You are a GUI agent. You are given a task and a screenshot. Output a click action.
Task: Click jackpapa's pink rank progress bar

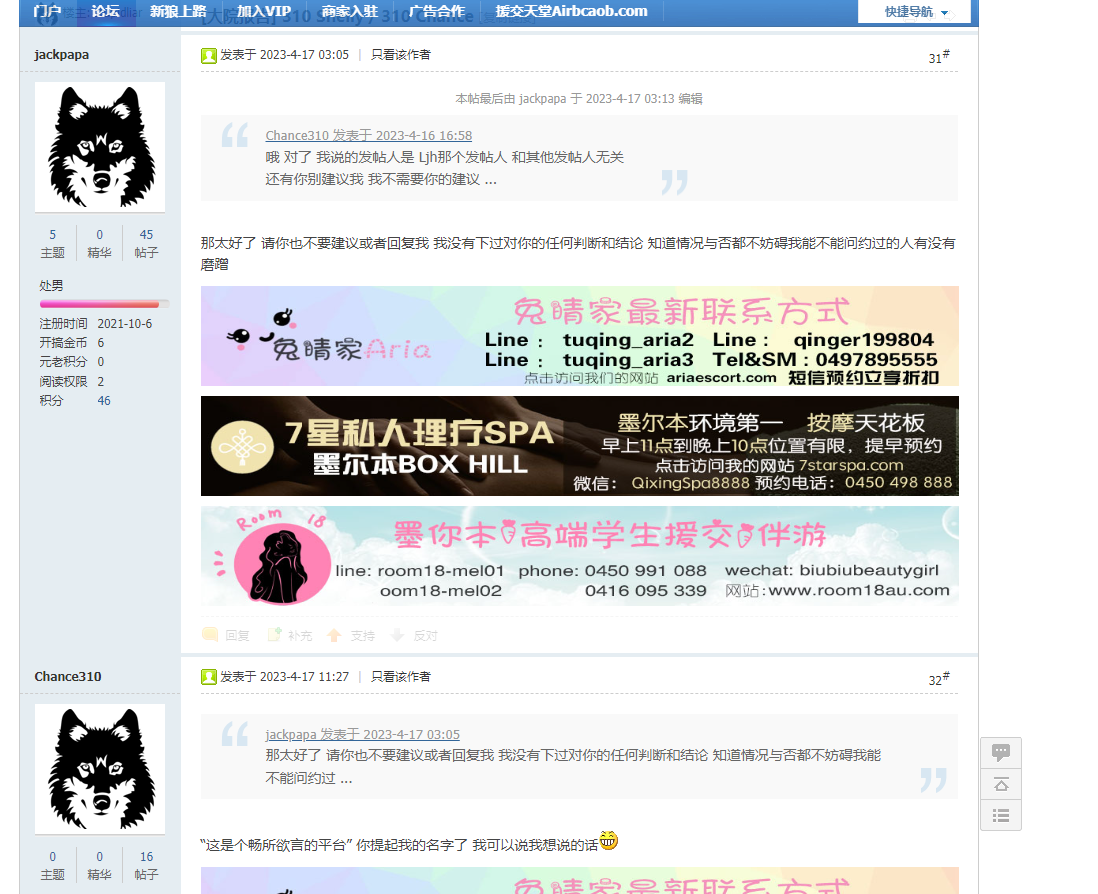click(x=104, y=304)
